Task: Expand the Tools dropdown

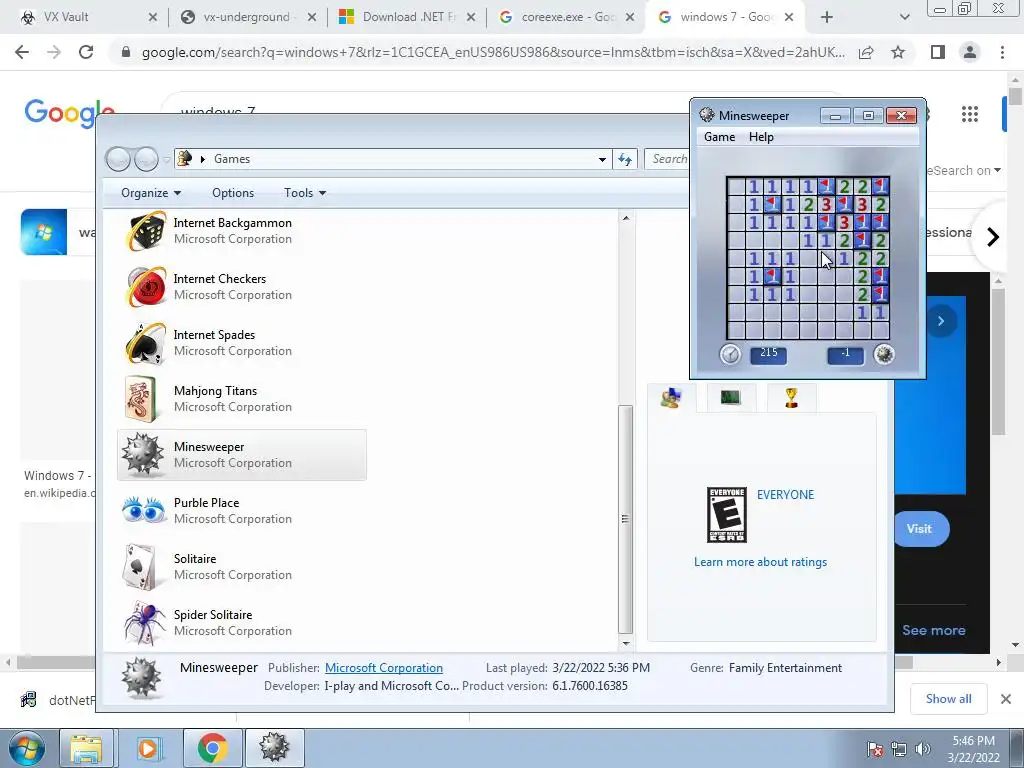Action: click(305, 193)
